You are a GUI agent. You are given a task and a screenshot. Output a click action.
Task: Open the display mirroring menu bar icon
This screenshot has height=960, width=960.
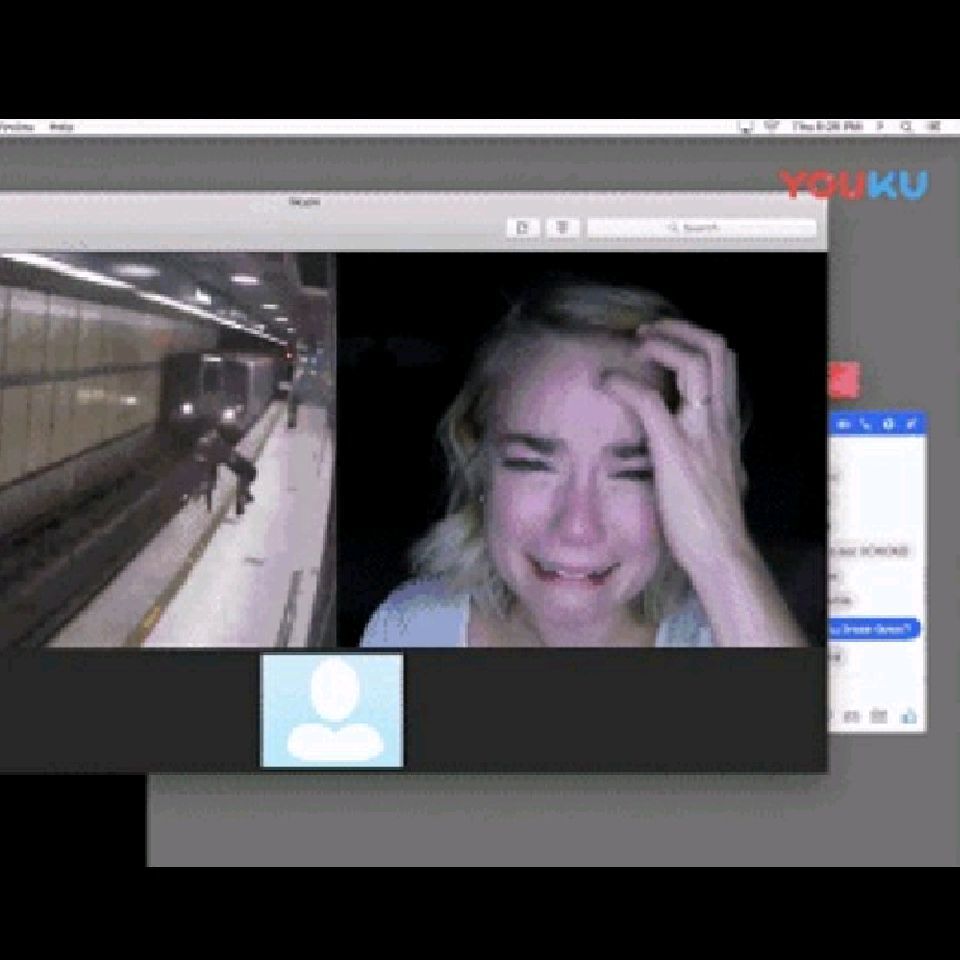(x=745, y=127)
